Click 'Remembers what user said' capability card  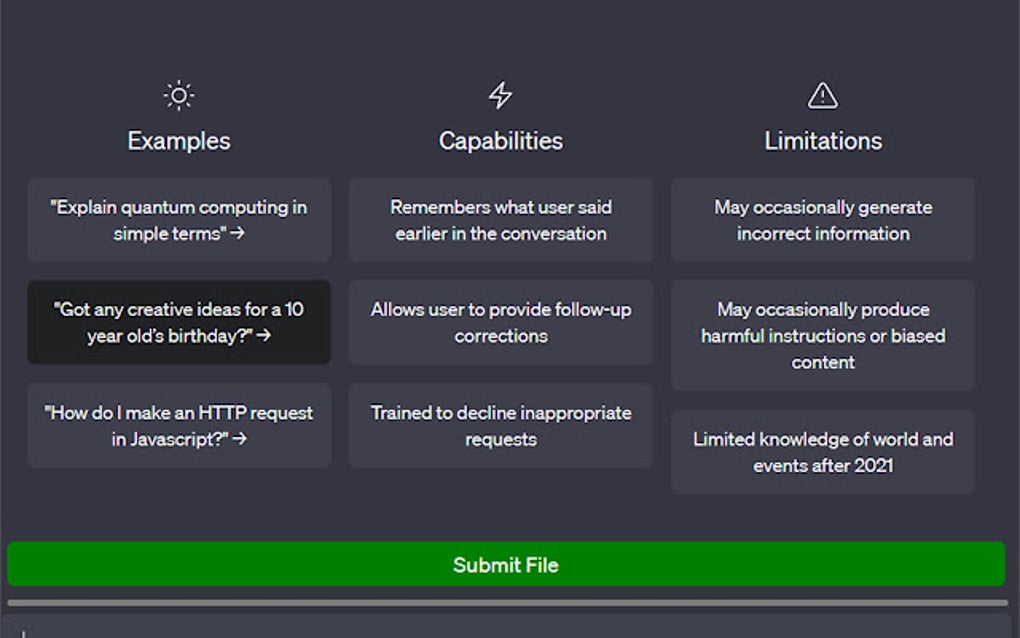coord(501,220)
